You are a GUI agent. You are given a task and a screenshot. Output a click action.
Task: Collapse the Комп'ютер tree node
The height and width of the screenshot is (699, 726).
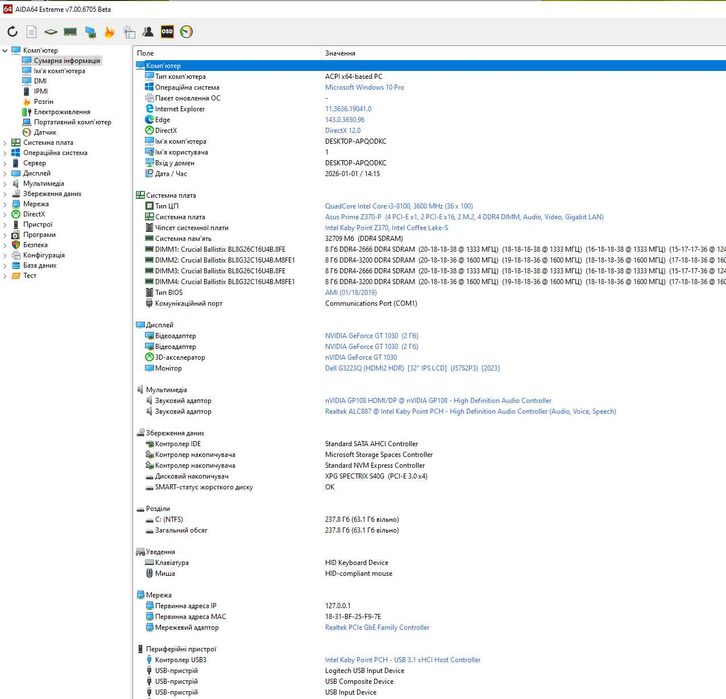(x=5, y=50)
